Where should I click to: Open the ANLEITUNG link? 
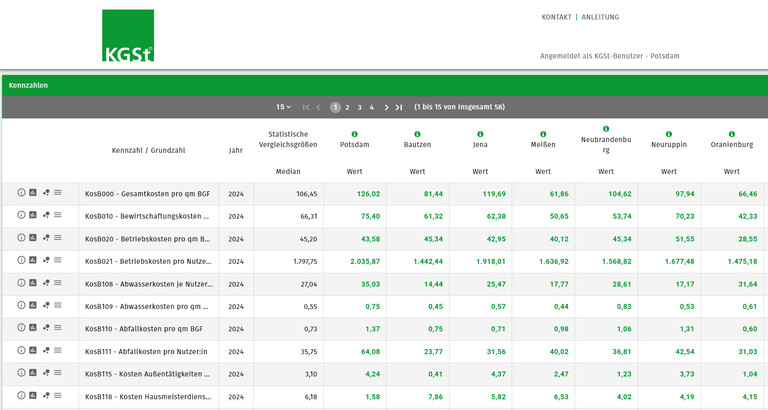600,17
